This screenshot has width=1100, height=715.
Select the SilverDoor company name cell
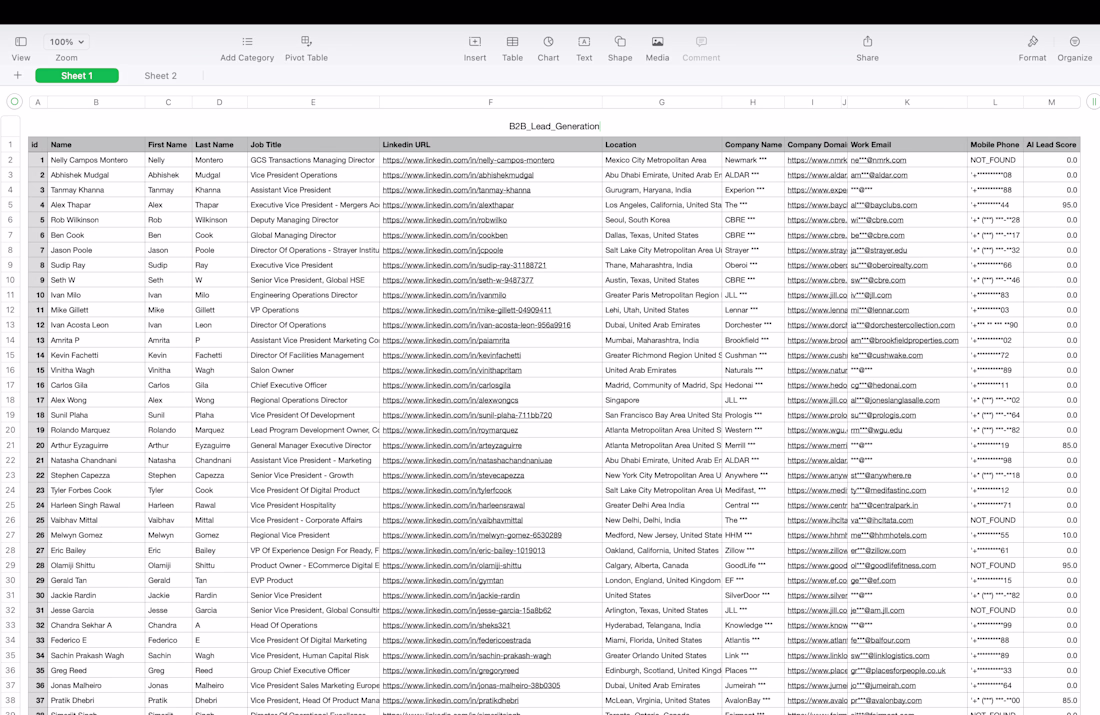(753, 595)
